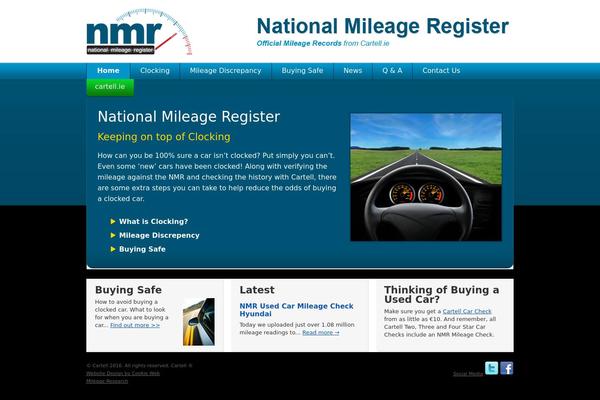Open the Cartell Car Check link
The image size is (600, 400).
pos(467,311)
